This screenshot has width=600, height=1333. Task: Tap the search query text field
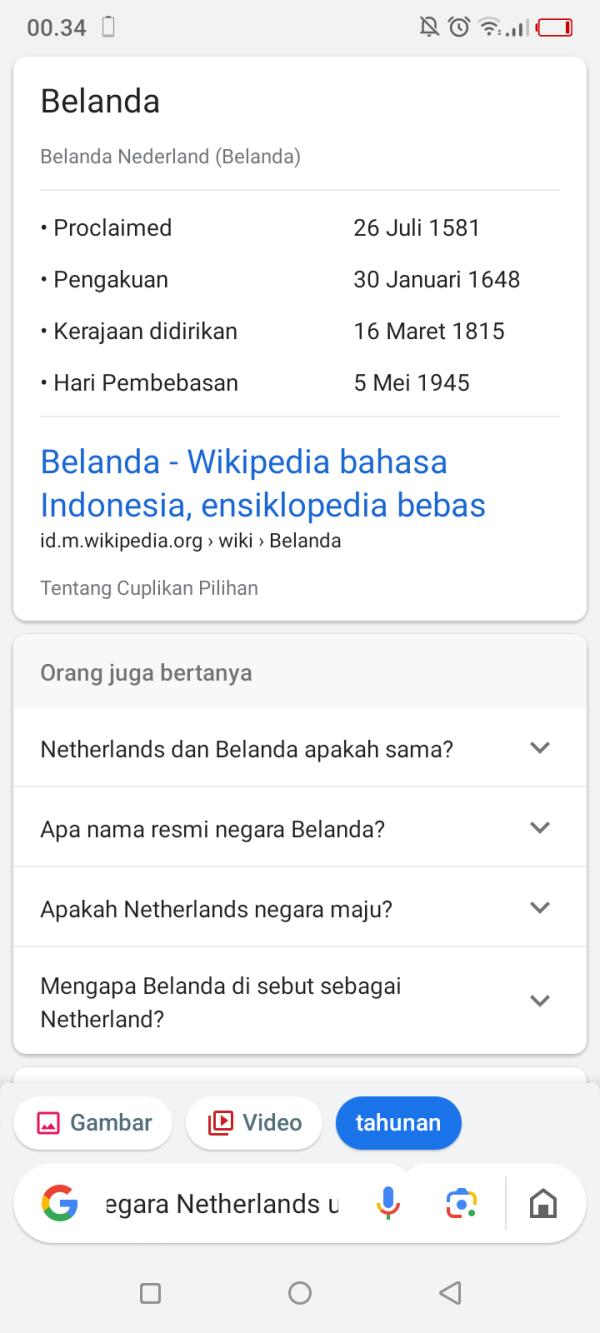click(222, 1203)
